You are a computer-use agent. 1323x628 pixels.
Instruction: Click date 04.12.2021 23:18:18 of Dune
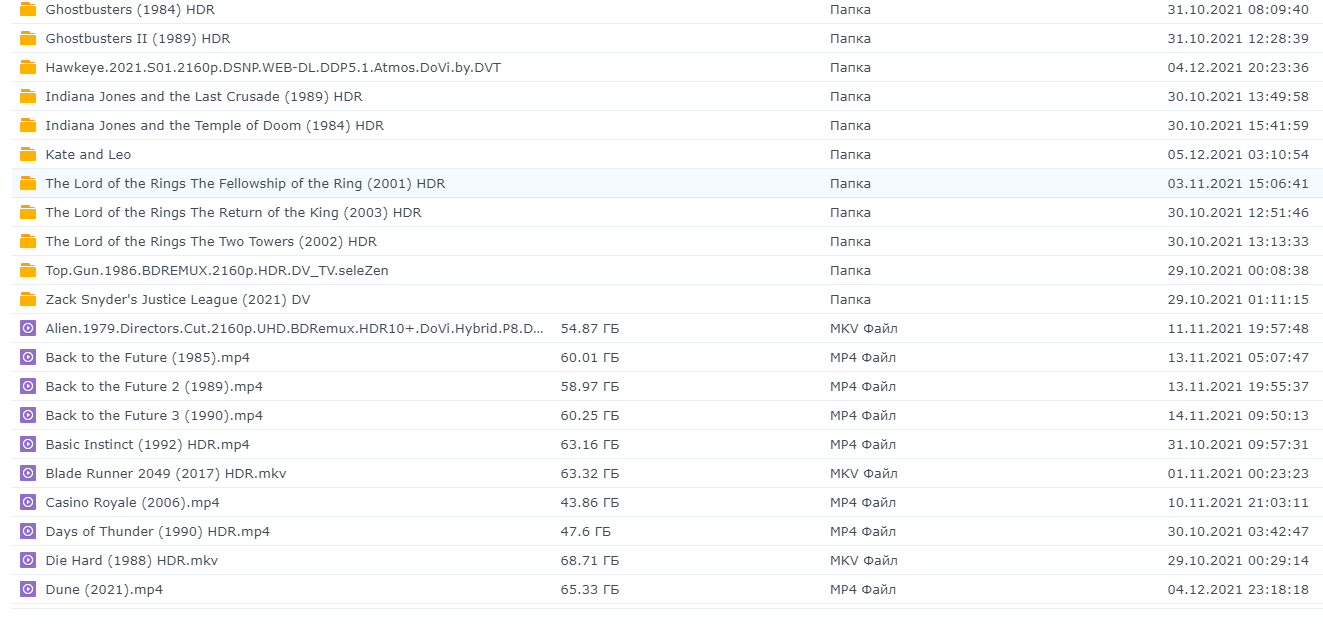pyautogui.click(x=1238, y=590)
